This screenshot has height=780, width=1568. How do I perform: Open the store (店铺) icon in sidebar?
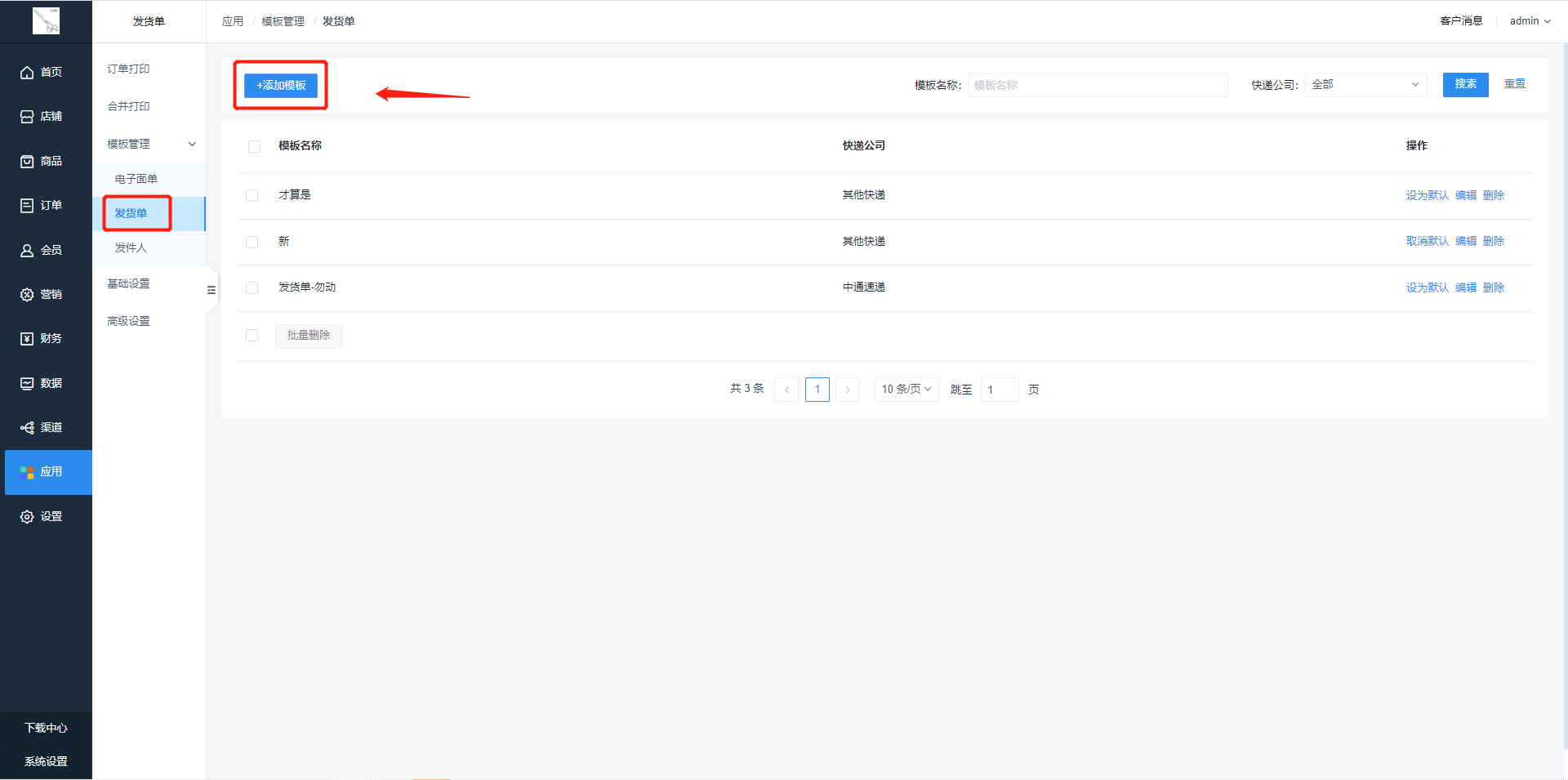coord(27,117)
